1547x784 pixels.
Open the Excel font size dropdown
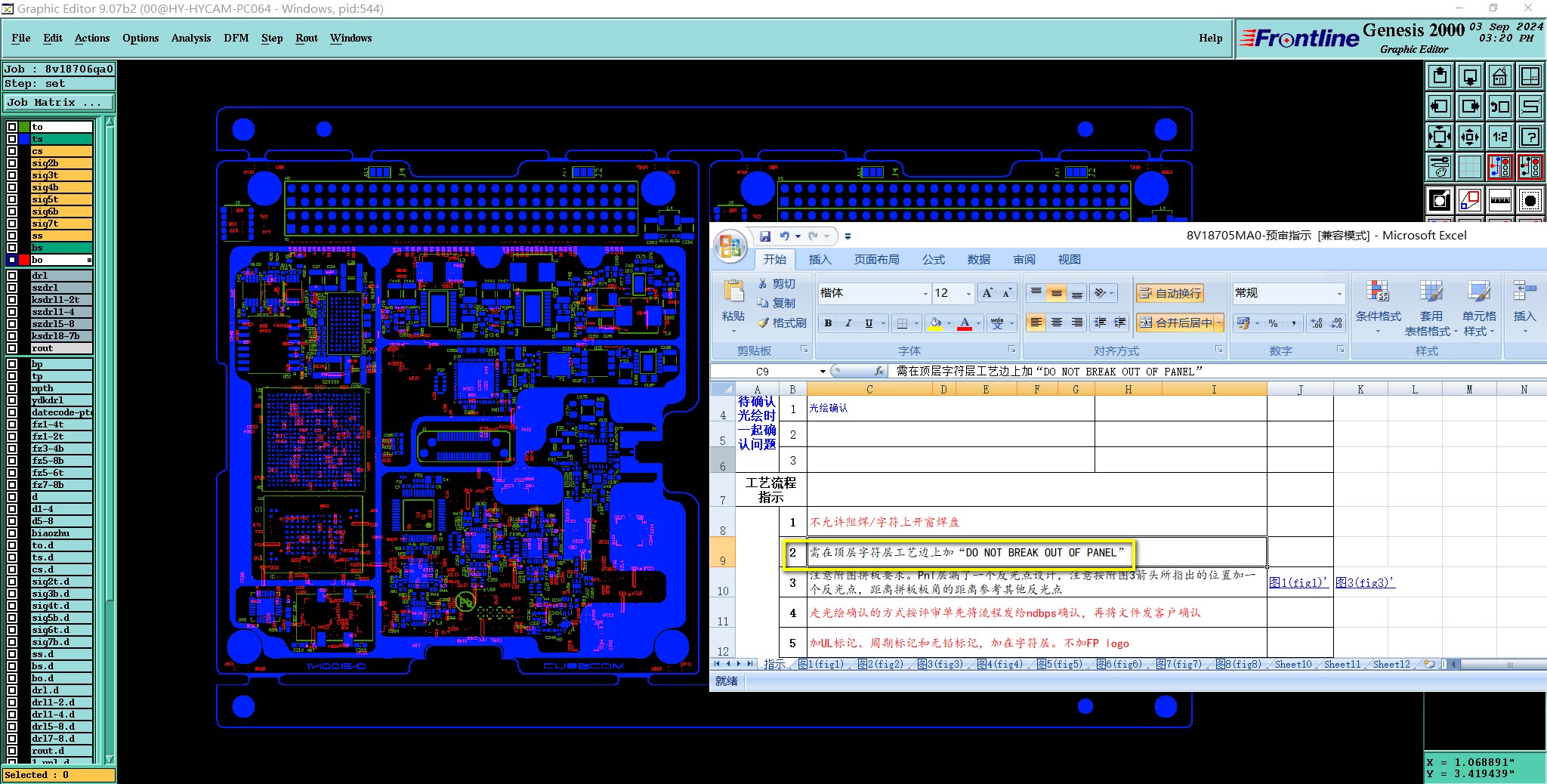pos(968,293)
